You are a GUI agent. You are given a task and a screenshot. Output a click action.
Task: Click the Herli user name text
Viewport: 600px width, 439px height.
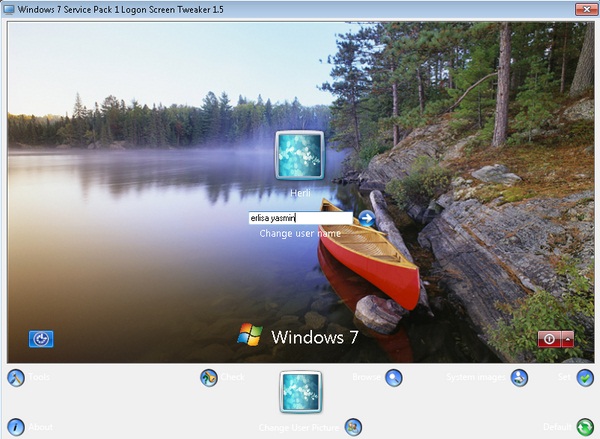[300, 193]
